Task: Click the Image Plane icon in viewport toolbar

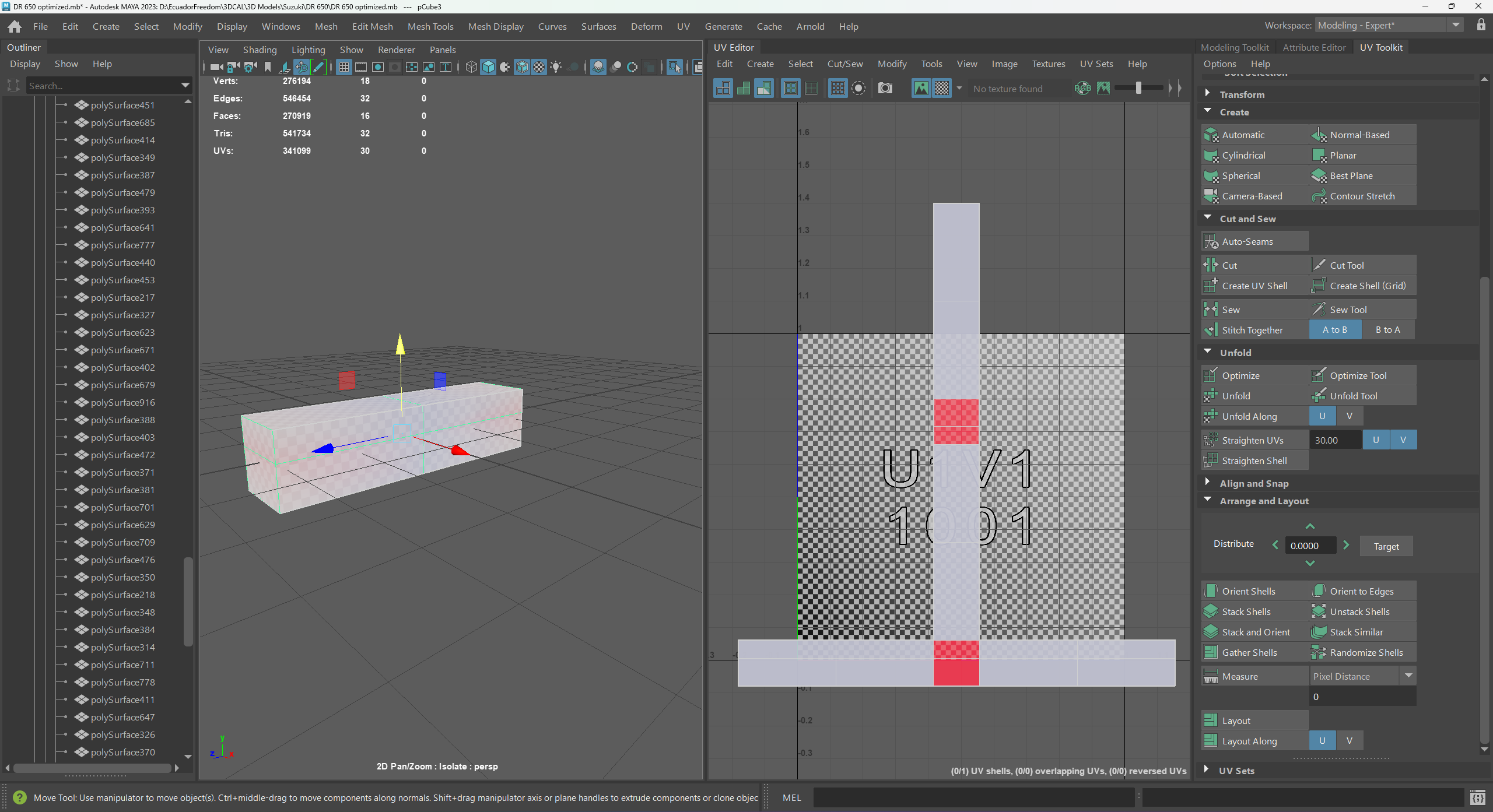Action: [285, 68]
